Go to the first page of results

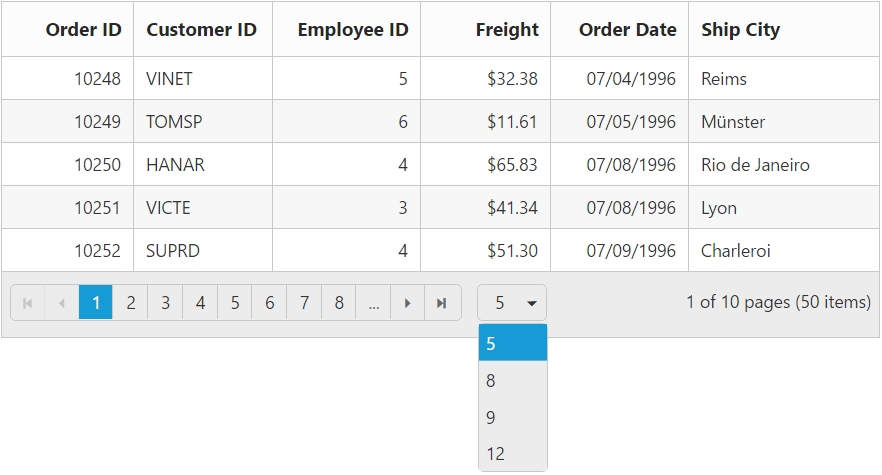(27, 303)
